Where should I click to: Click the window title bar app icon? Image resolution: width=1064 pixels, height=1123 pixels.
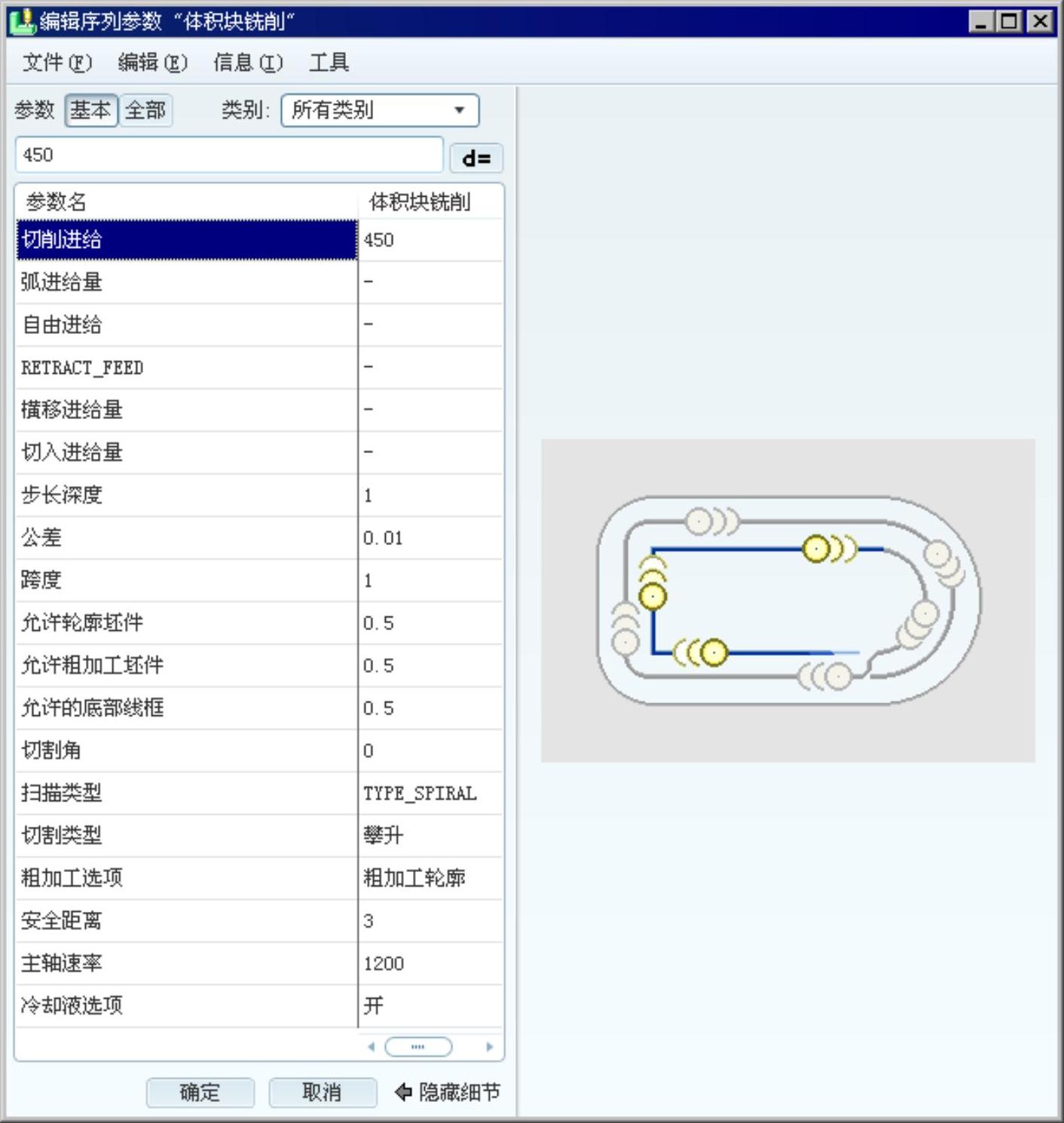click(23, 21)
